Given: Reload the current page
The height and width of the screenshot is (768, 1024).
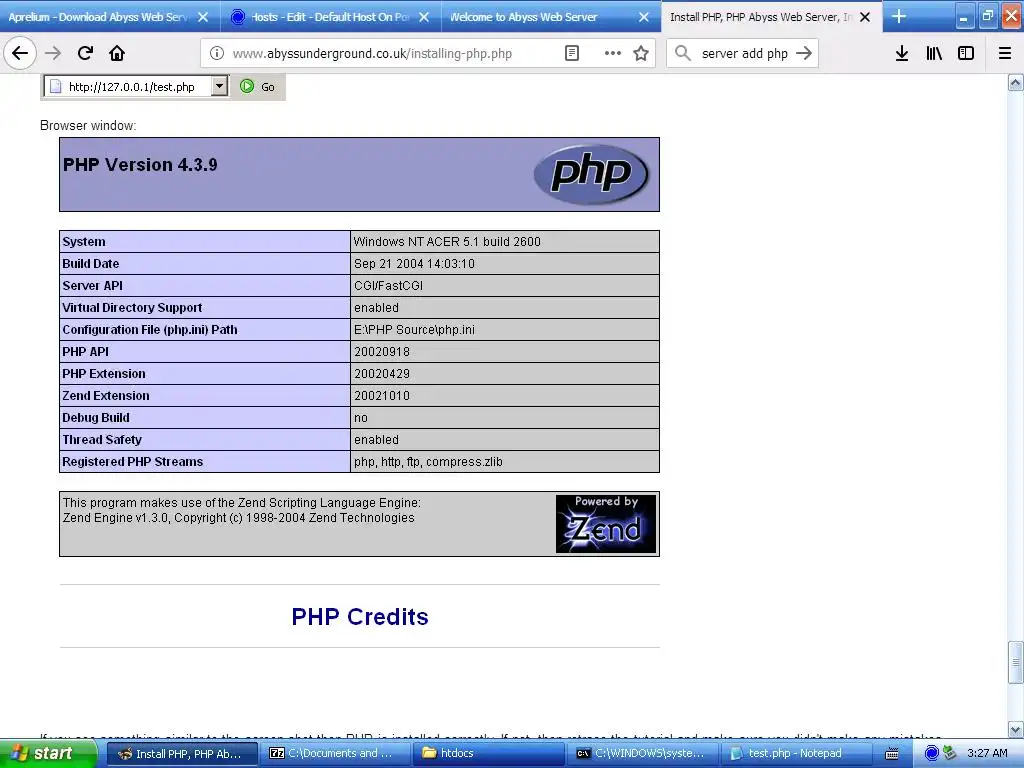Looking at the screenshot, I should (85, 54).
